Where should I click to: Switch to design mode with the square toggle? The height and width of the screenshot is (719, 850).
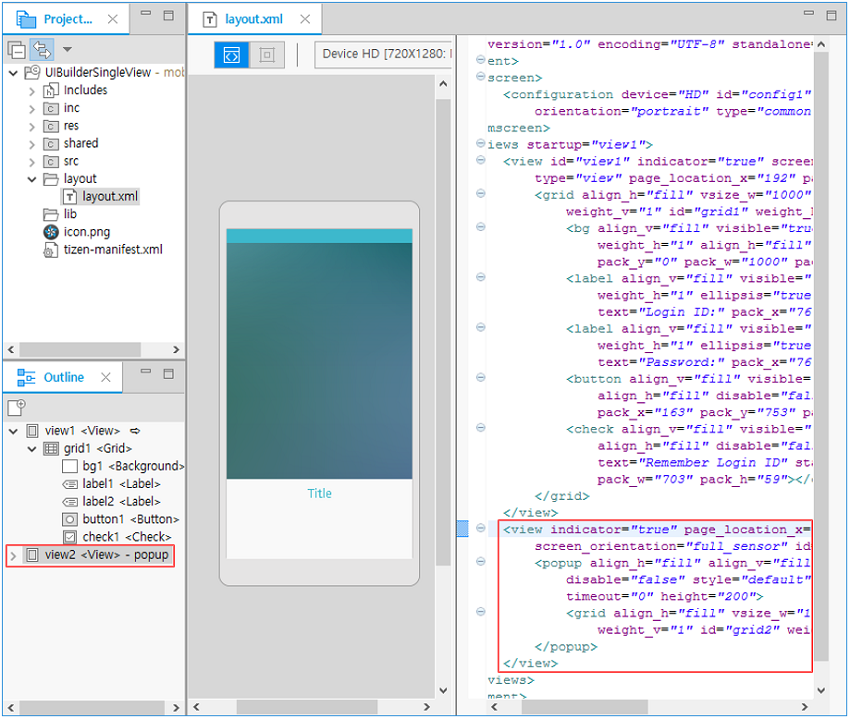pos(266,55)
